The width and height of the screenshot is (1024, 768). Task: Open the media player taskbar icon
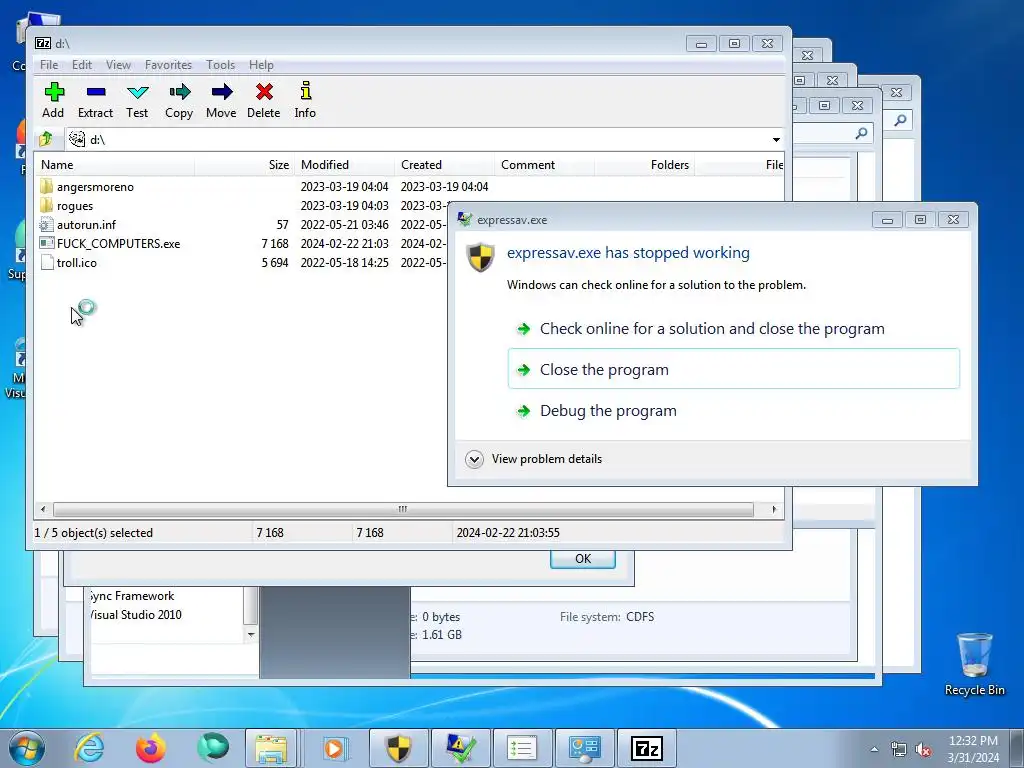tap(334, 748)
